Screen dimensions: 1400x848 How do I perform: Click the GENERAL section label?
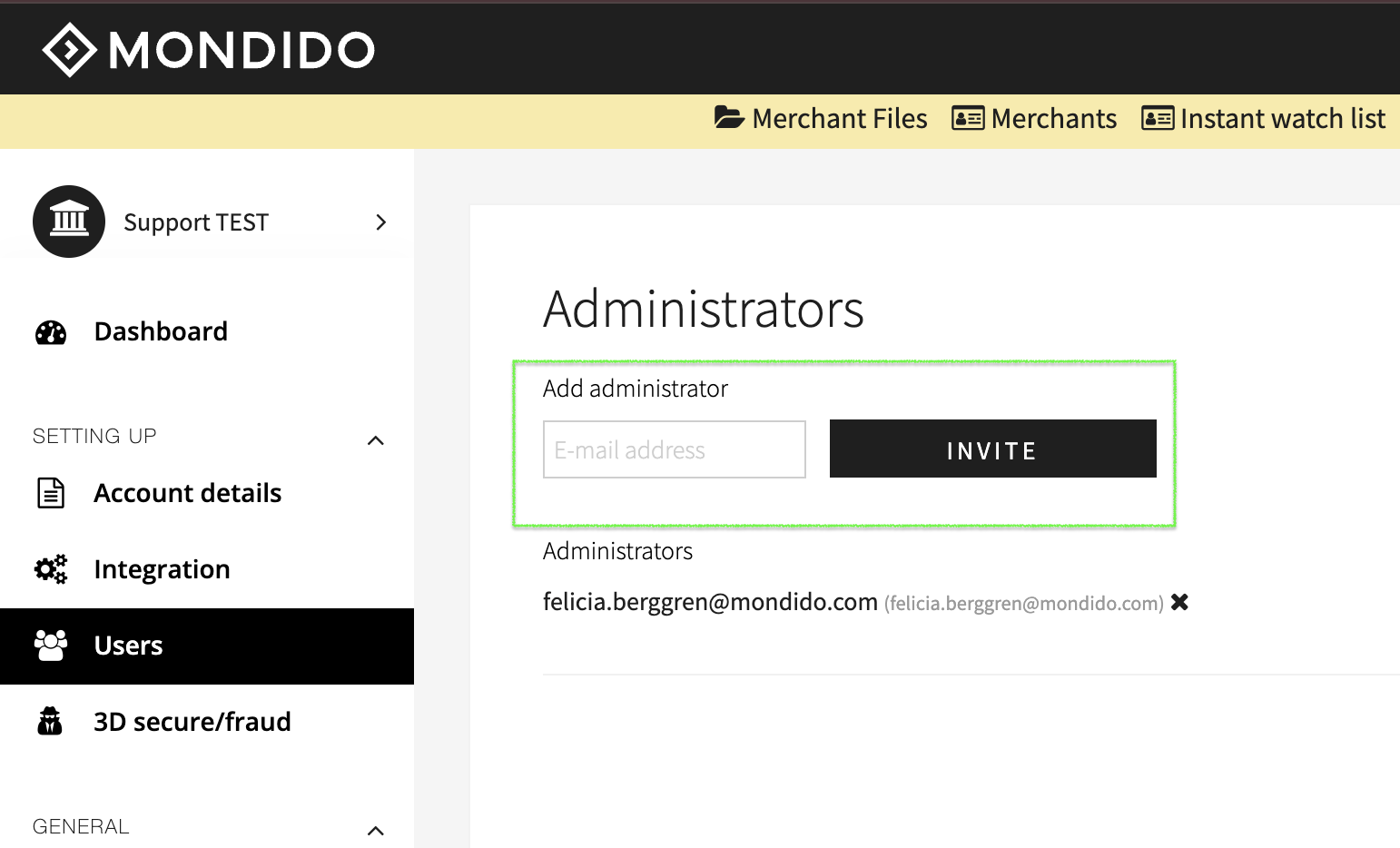pos(81,827)
